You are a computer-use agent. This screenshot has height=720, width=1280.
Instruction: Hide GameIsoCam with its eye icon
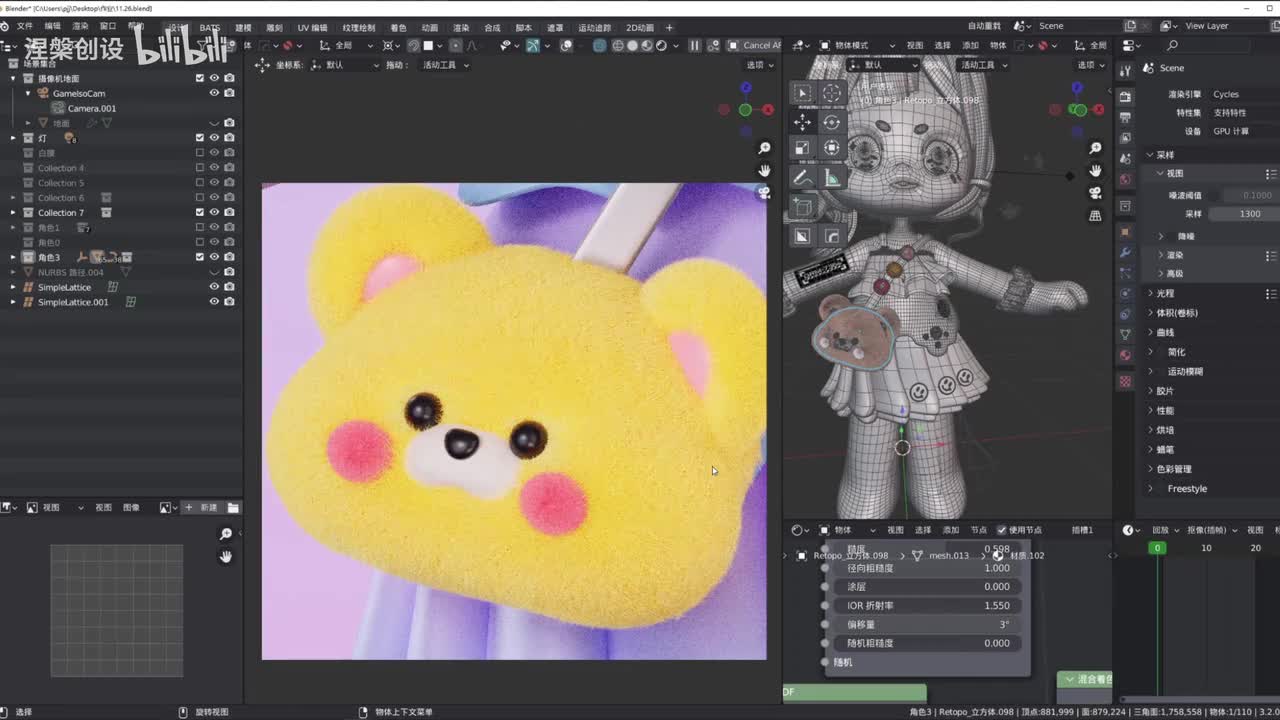(x=214, y=93)
